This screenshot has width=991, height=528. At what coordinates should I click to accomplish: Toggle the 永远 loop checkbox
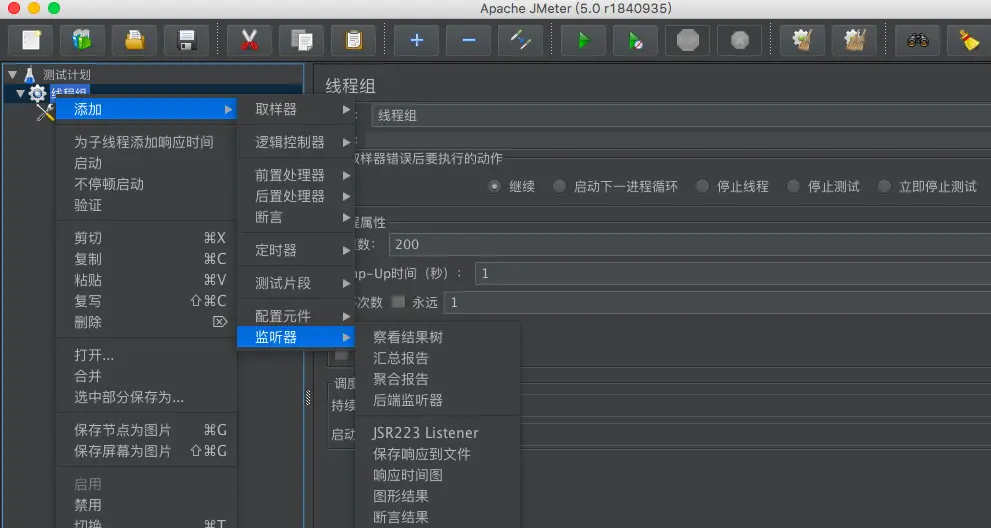pyautogui.click(x=398, y=302)
